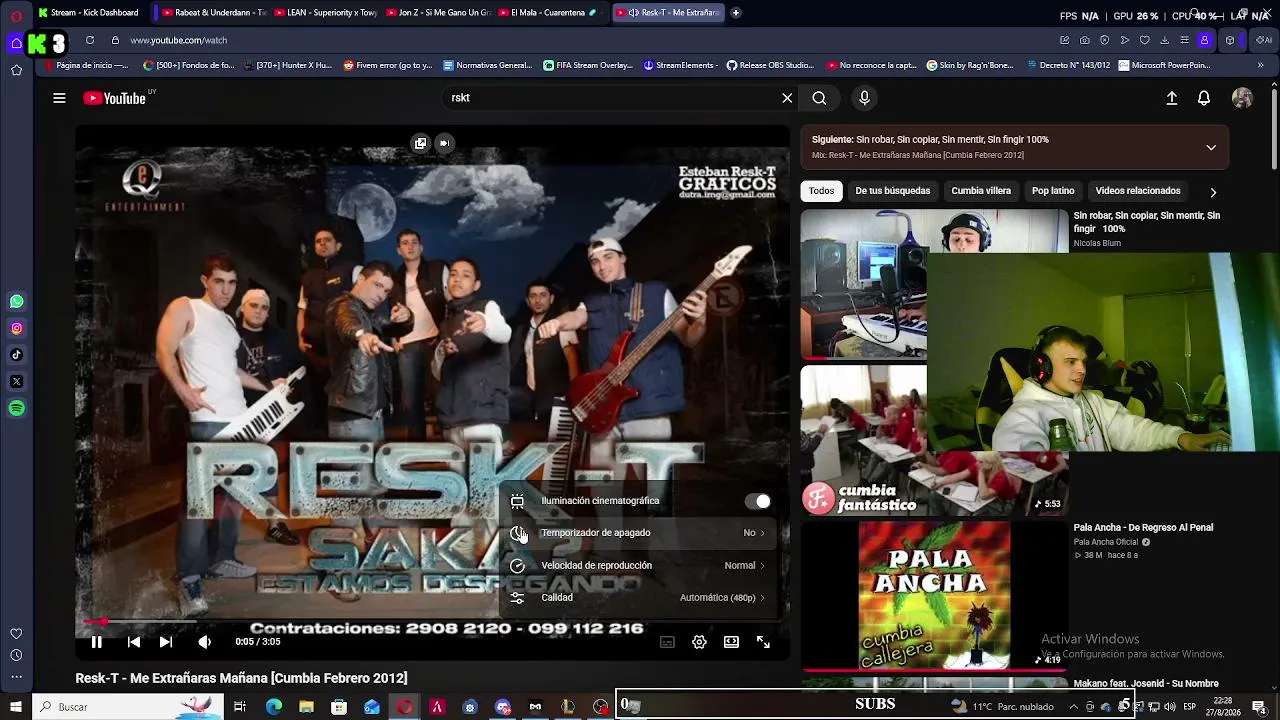
Task: Open the YouTube account avatar menu
Action: [1242, 98]
